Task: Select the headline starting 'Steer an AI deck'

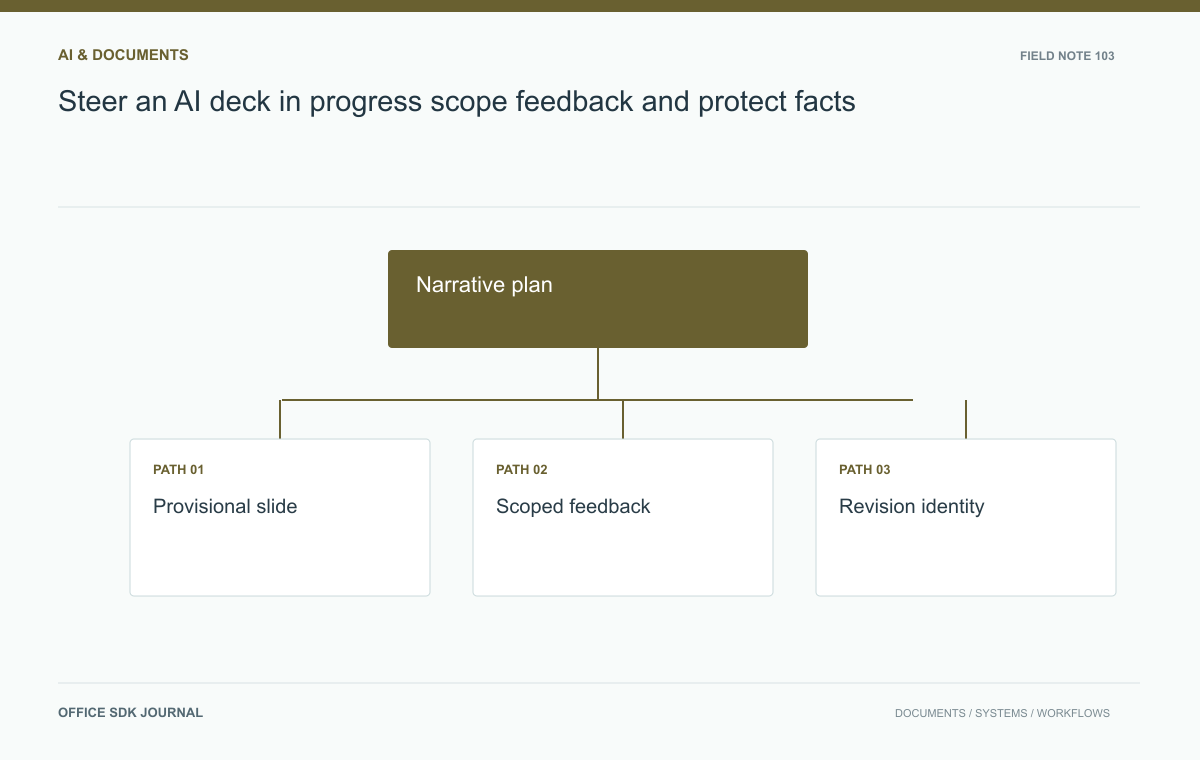Action: [x=457, y=102]
